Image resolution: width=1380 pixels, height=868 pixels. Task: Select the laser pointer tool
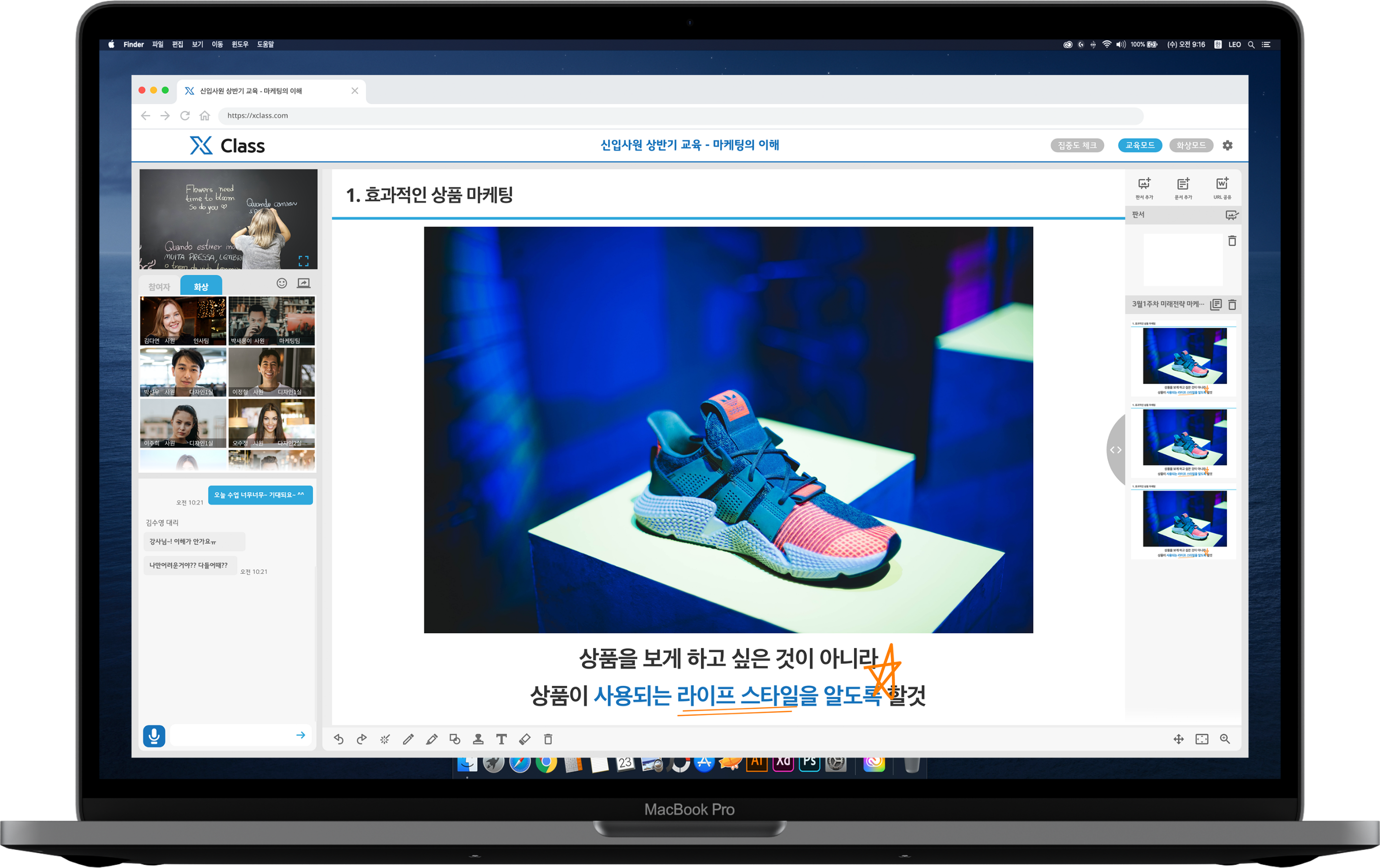(x=384, y=739)
